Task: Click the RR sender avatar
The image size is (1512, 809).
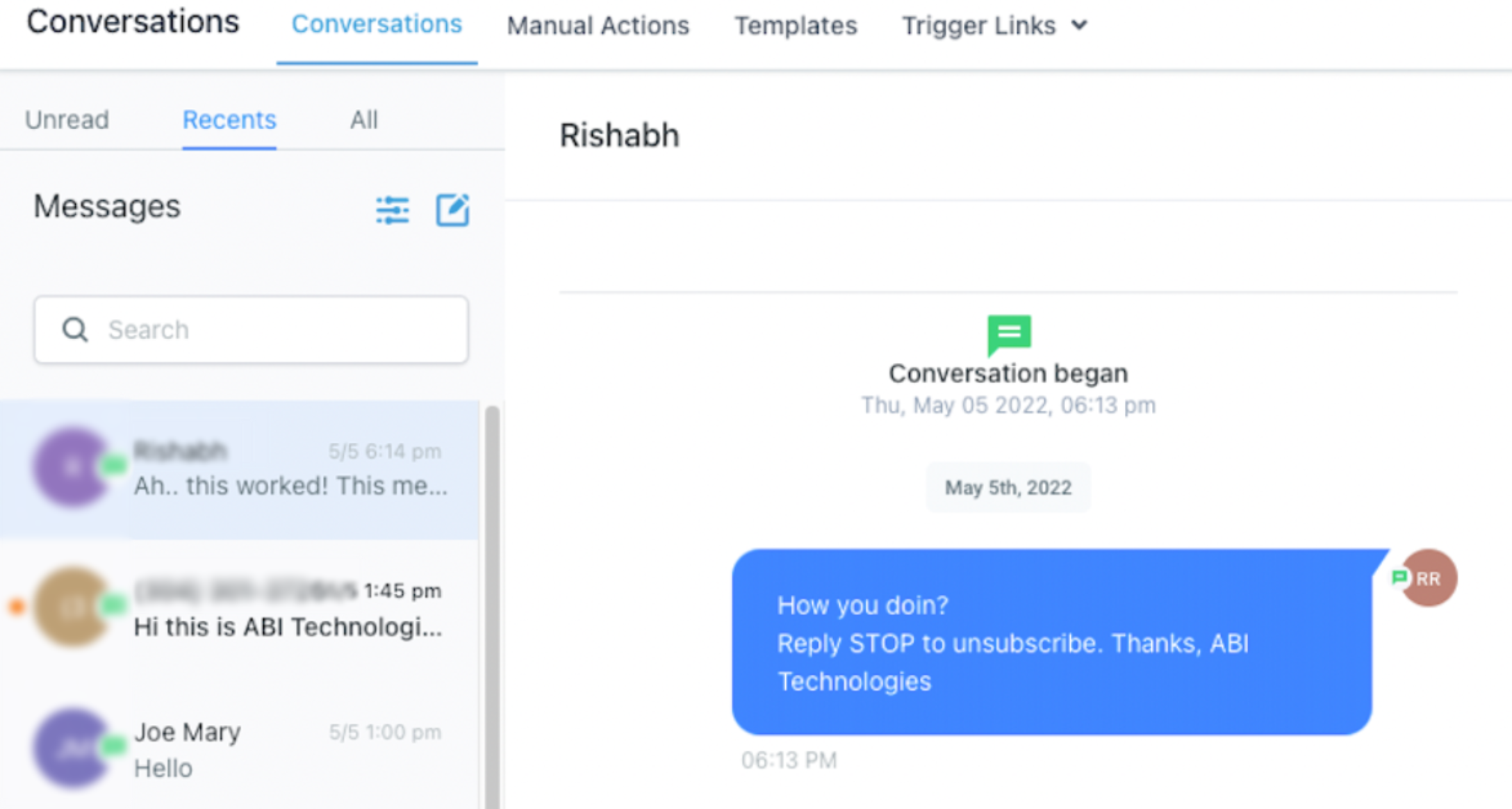Action: (x=1428, y=578)
